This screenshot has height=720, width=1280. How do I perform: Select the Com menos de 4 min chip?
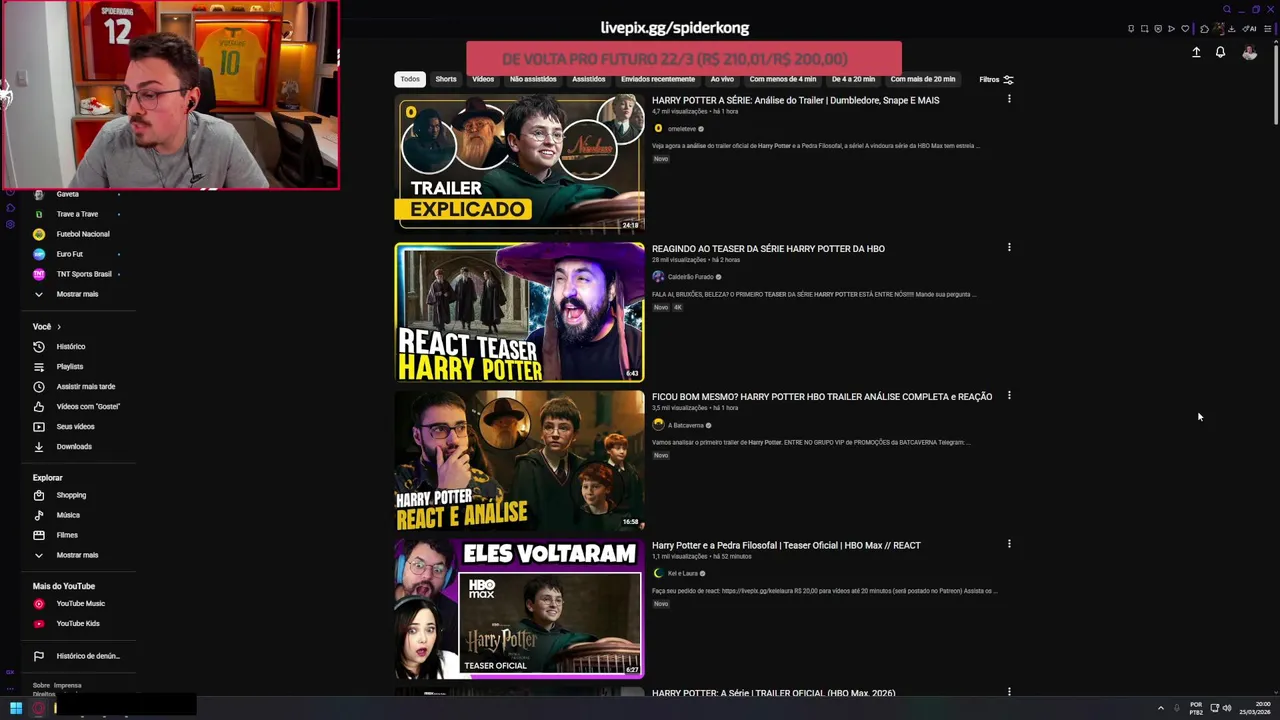(782, 79)
